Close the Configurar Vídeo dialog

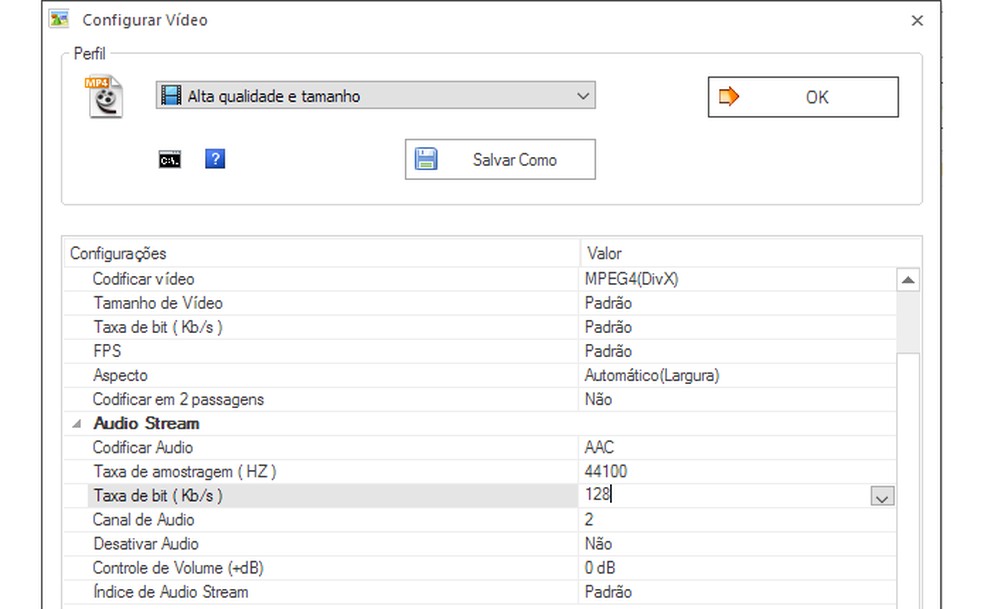pos(918,20)
